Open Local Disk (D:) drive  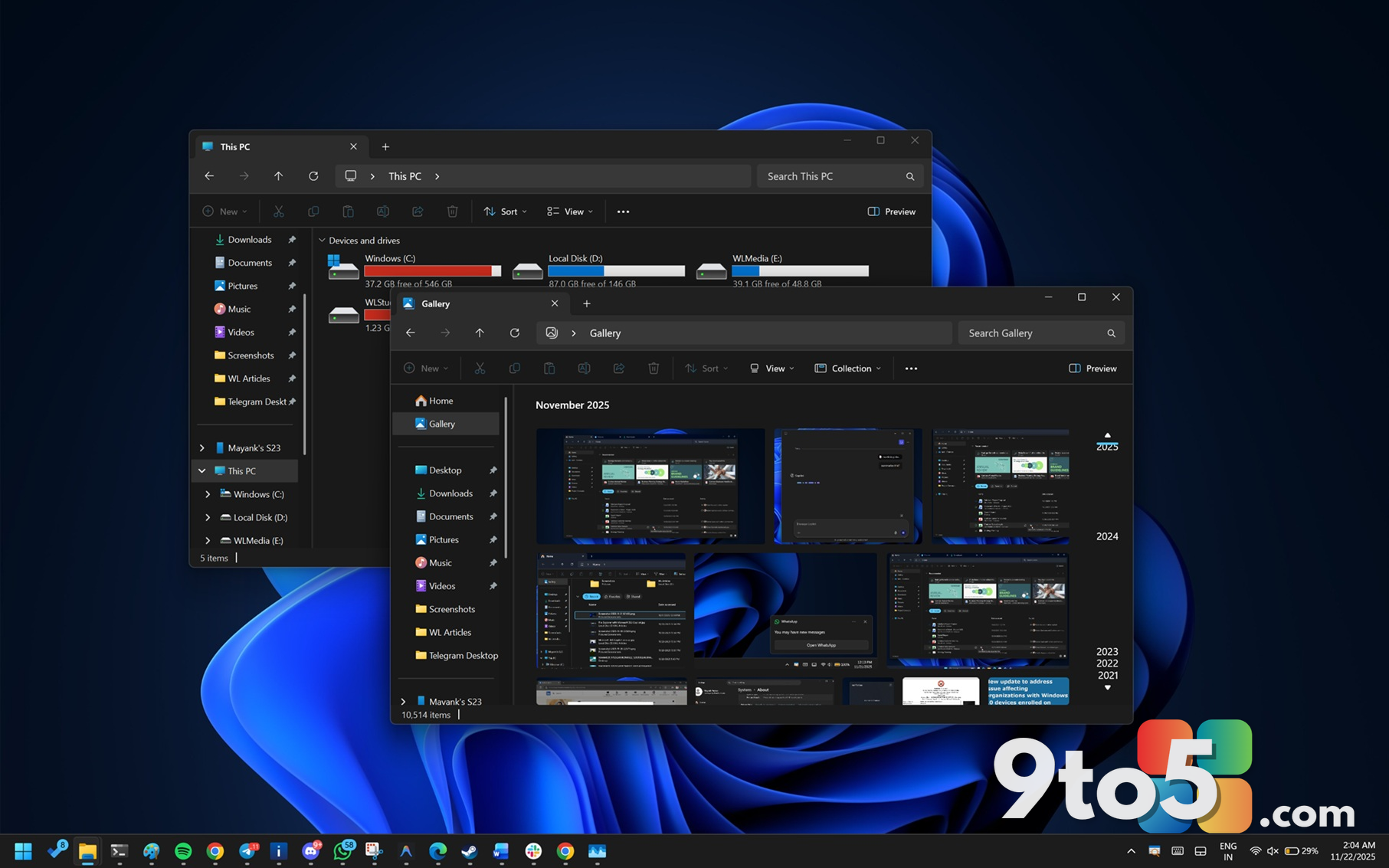click(599, 271)
